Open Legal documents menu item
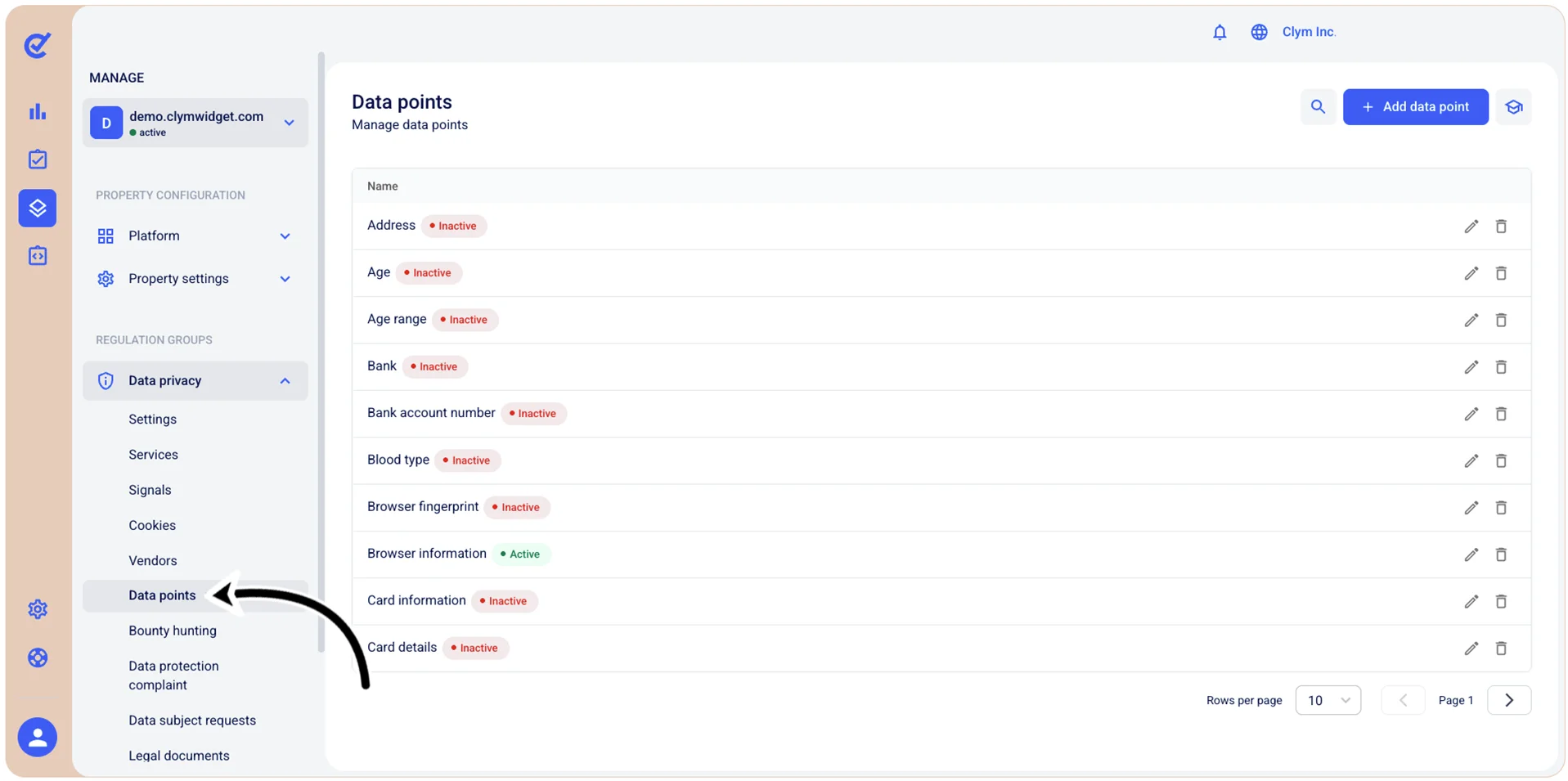Screen dimensions: 1568x781 click(x=179, y=756)
